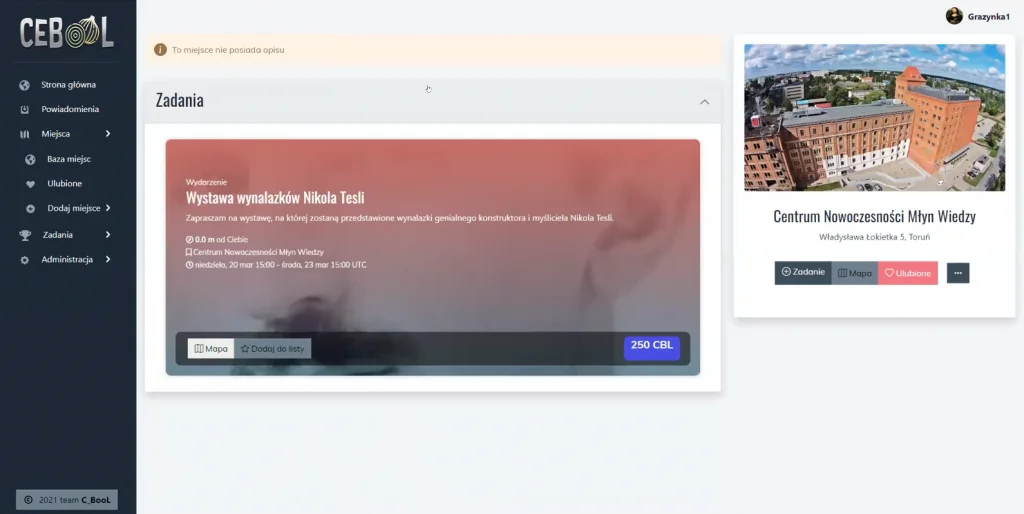Click the globe icon beside Strona główna
Screen dimensions: 1024x514
(x=25, y=85)
